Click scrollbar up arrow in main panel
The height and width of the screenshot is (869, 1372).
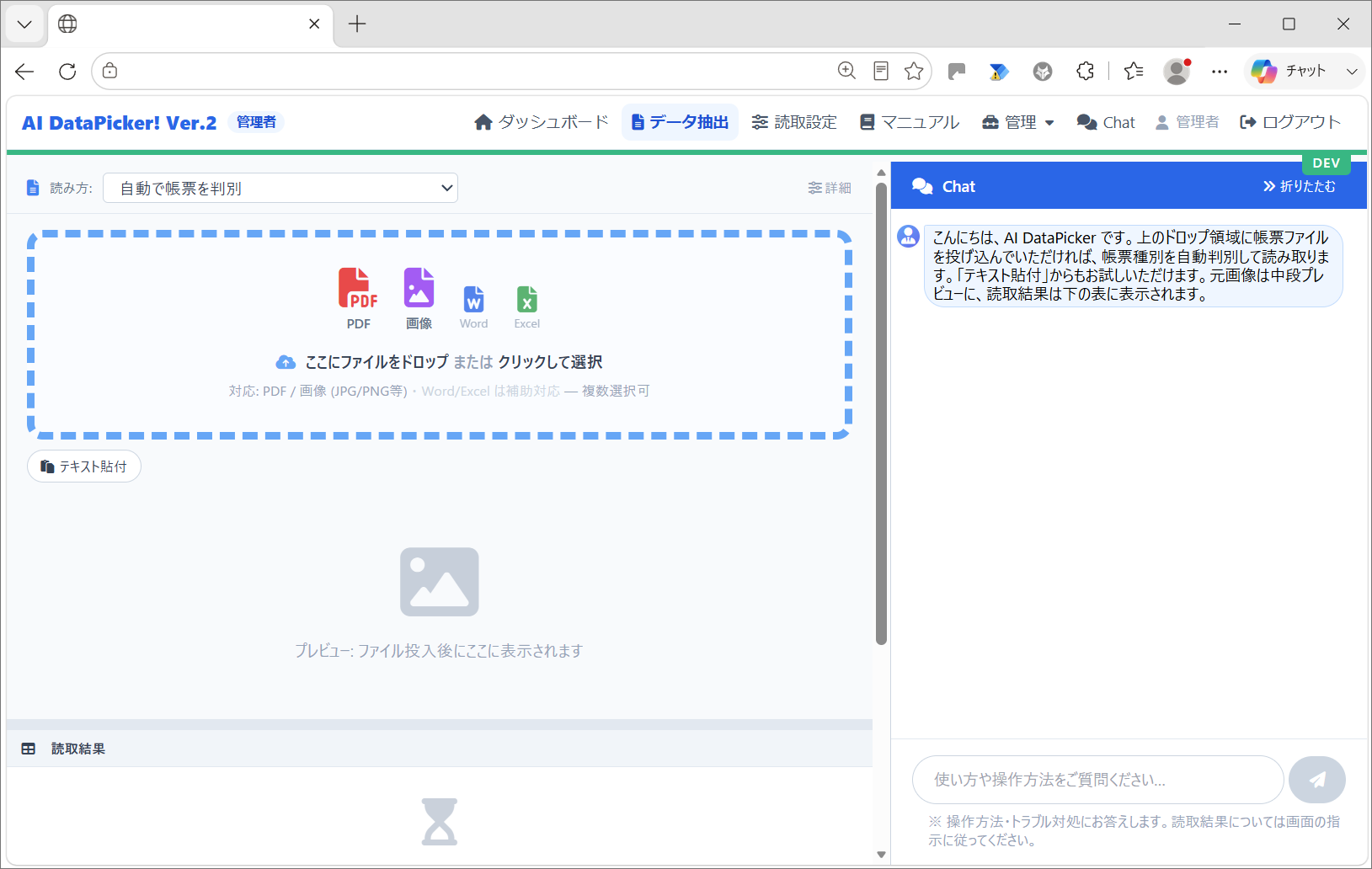[x=881, y=173]
